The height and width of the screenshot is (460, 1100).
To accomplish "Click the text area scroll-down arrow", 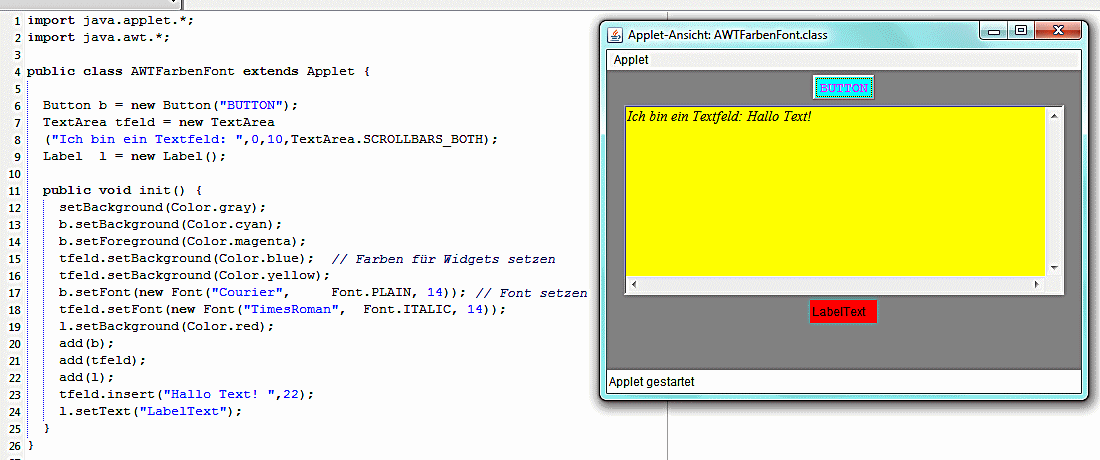I will 1054,267.
